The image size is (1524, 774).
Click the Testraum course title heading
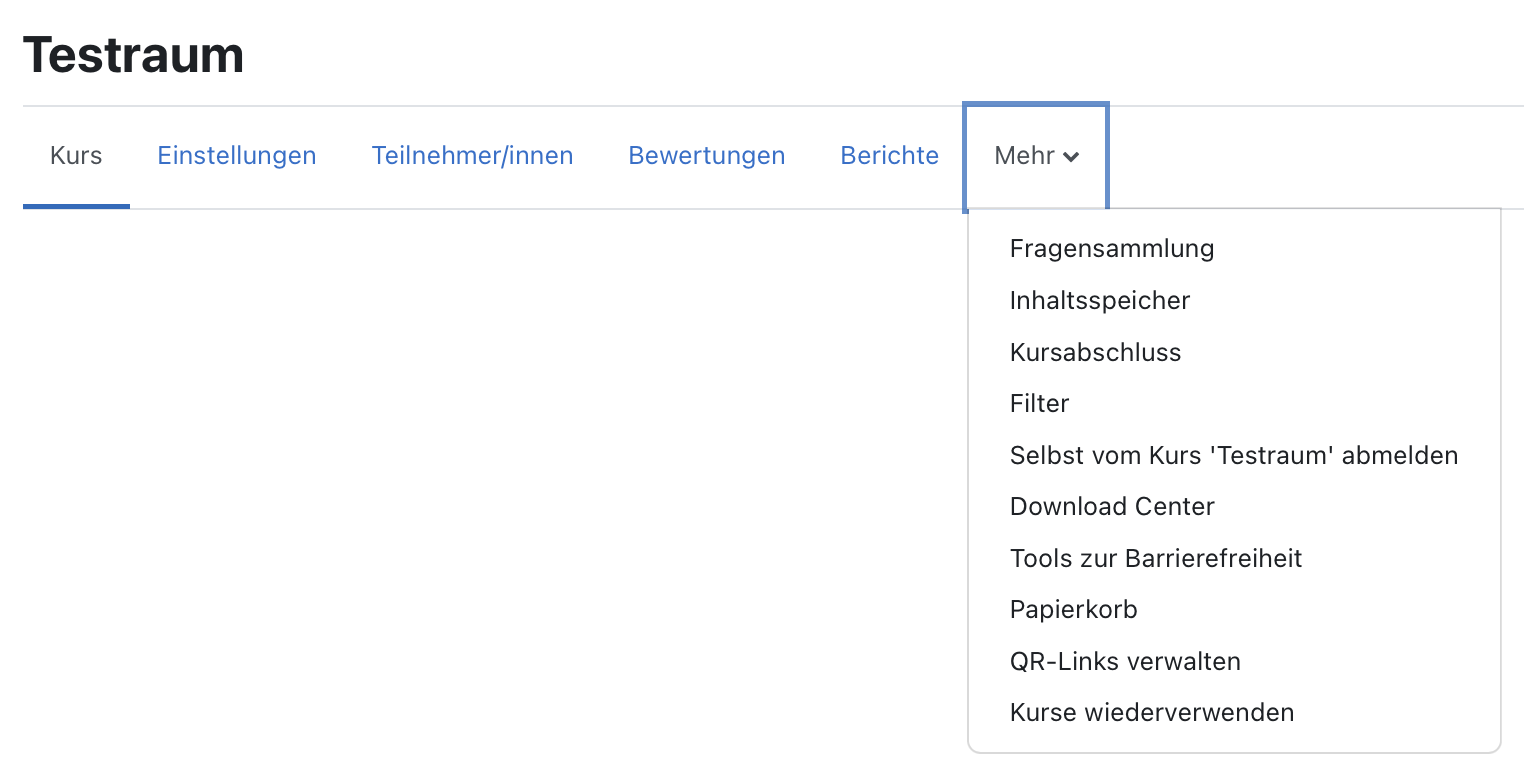(x=133, y=55)
